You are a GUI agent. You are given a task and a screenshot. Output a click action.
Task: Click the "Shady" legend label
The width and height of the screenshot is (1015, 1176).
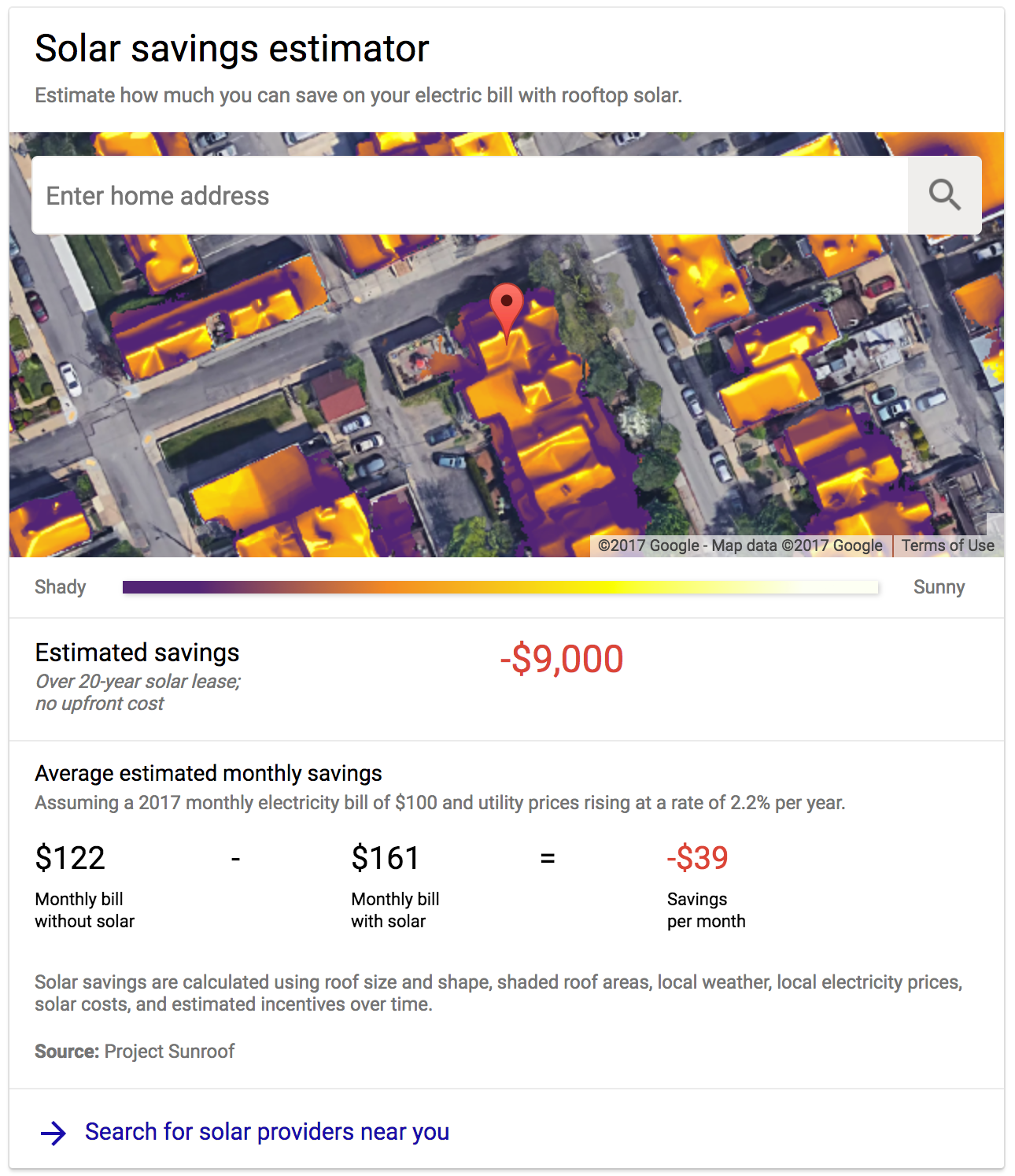click(61, 587)
